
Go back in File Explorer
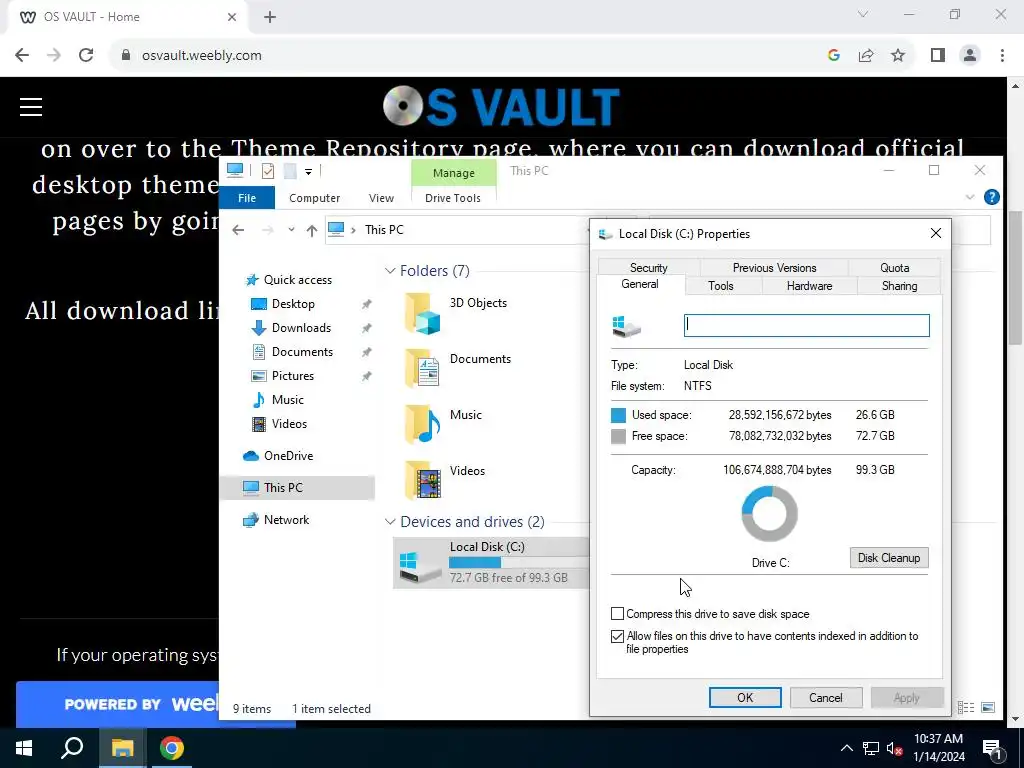(238, 230)
